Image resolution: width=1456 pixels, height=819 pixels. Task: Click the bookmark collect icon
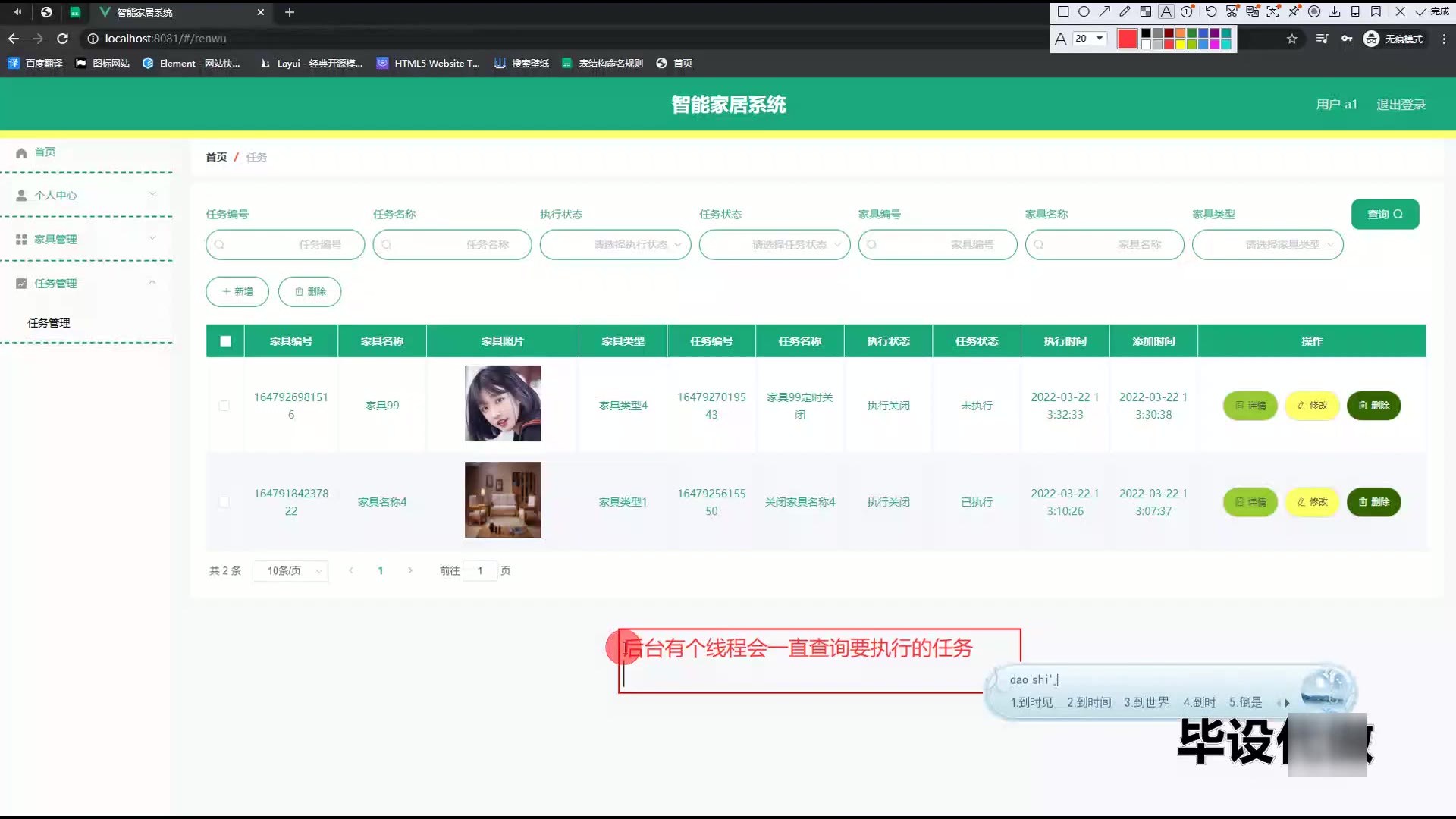point(1376,11)
